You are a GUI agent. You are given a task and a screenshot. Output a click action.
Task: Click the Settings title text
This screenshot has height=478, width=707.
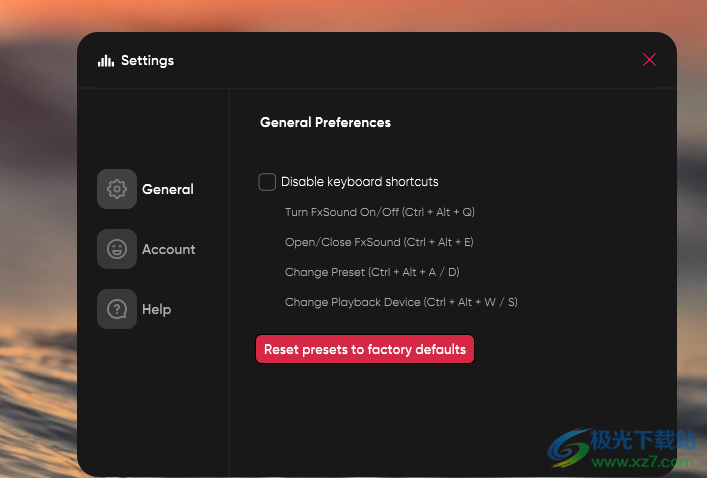coord(147,60)
